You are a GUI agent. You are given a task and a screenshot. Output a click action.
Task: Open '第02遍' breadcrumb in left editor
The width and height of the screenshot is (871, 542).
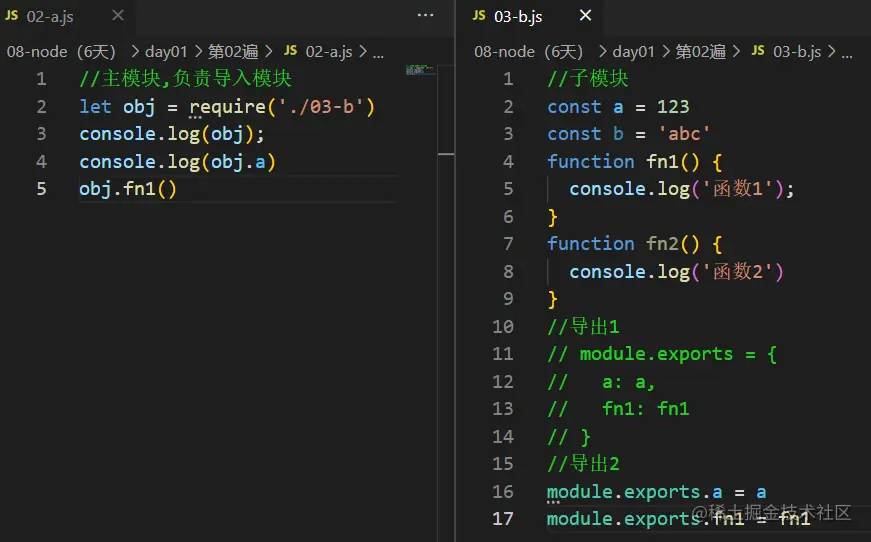pos(233,52)
